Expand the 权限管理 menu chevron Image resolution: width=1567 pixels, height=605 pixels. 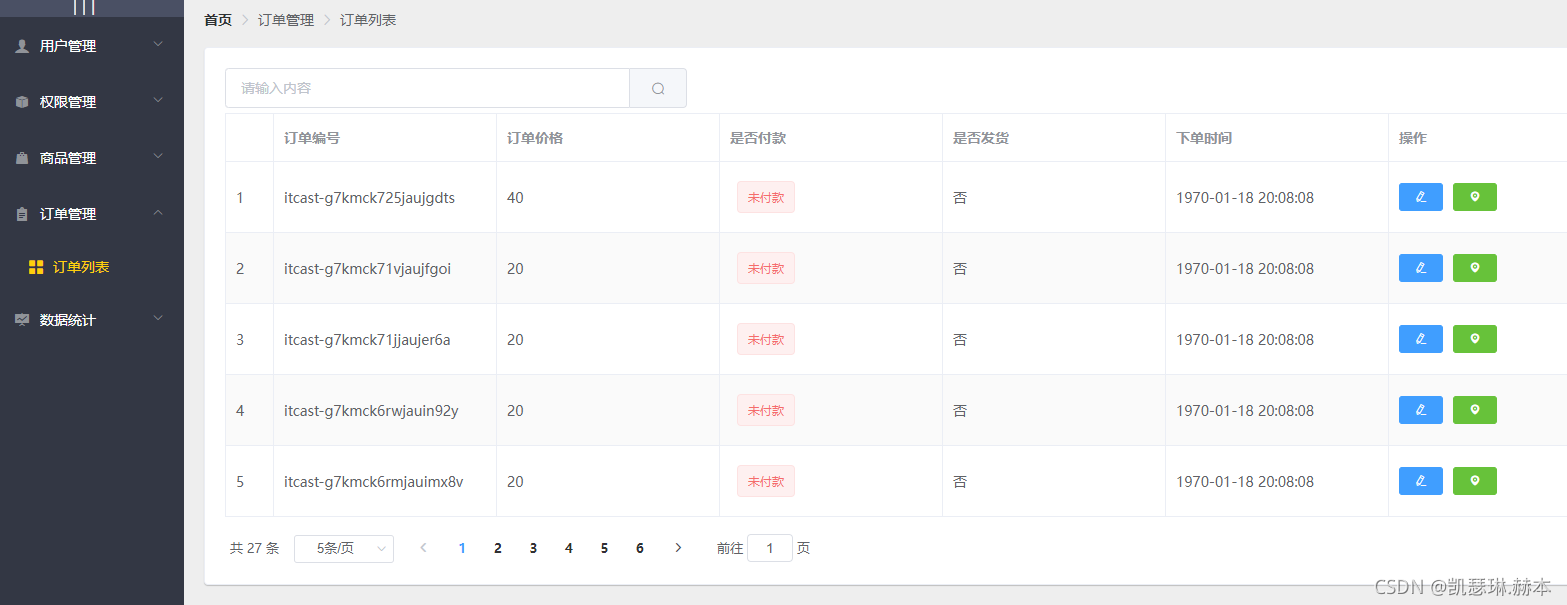coord(158,101)
